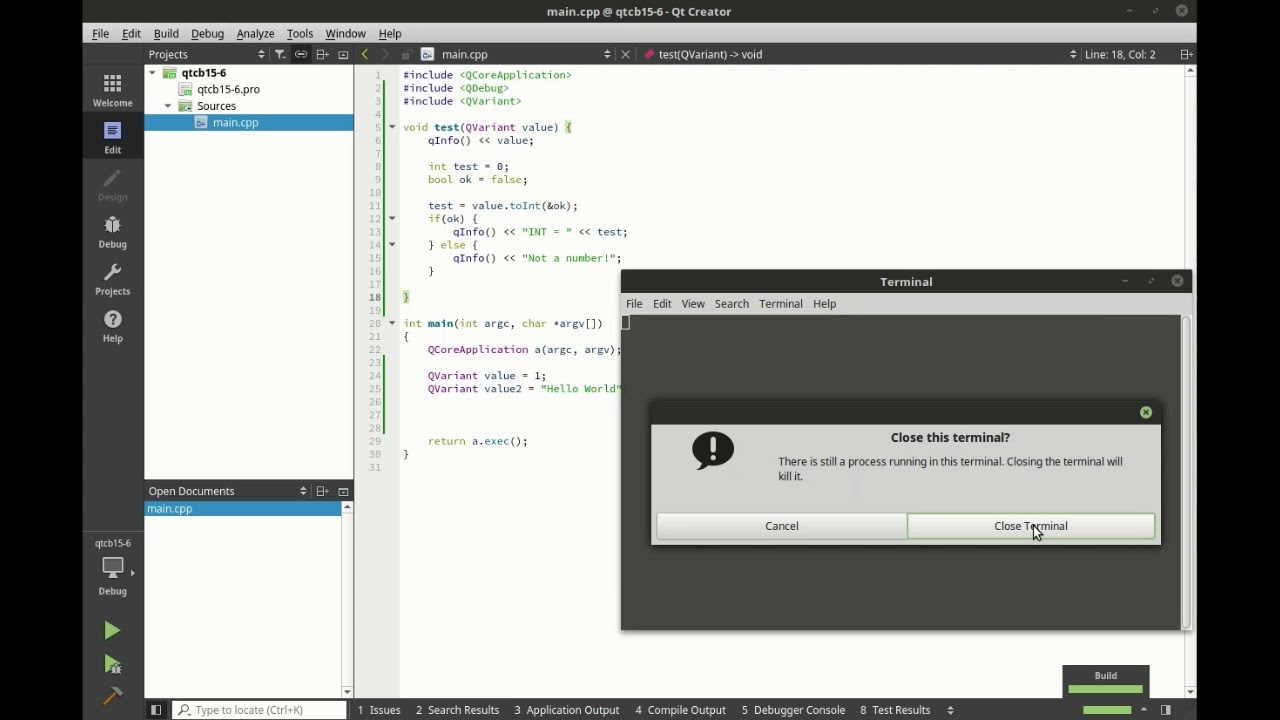Open the Application Output pane

click(567, 710)
